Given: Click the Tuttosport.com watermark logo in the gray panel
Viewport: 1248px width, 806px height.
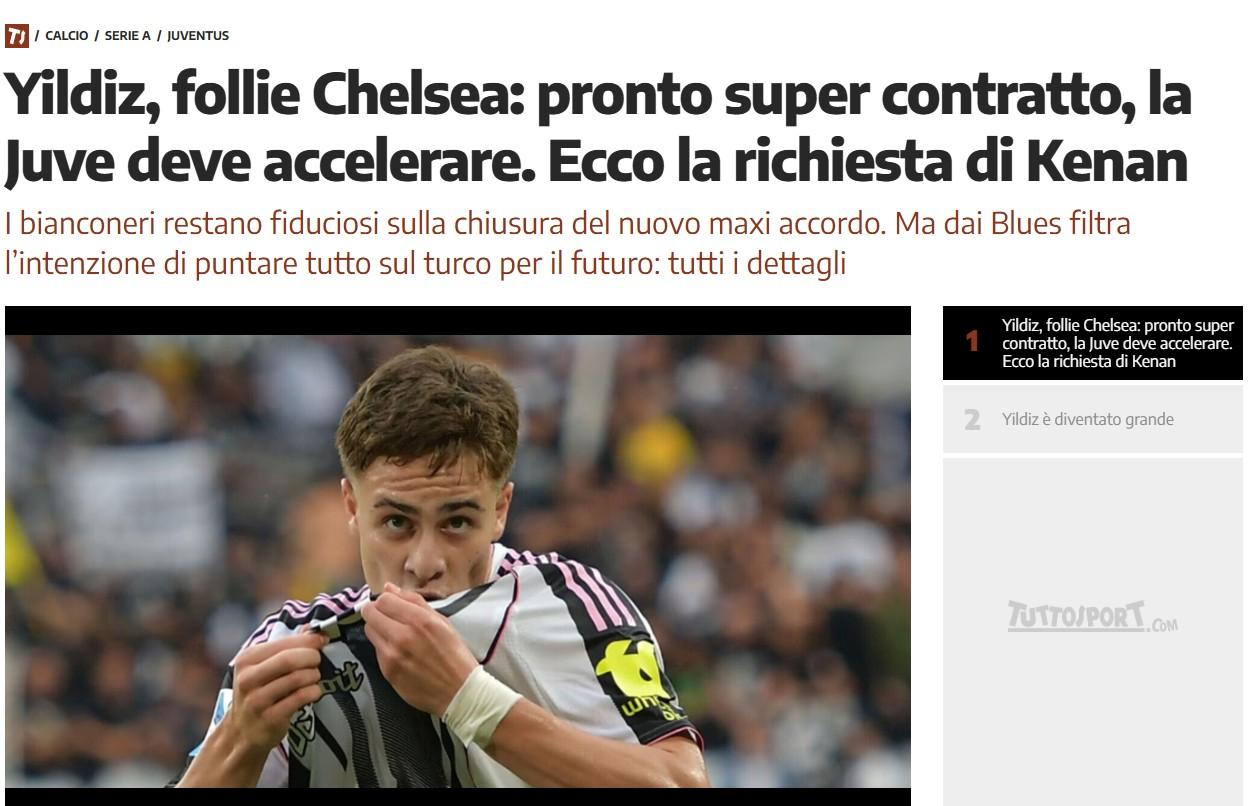Looking at the screenshot, I should [x=1092, y=616].
